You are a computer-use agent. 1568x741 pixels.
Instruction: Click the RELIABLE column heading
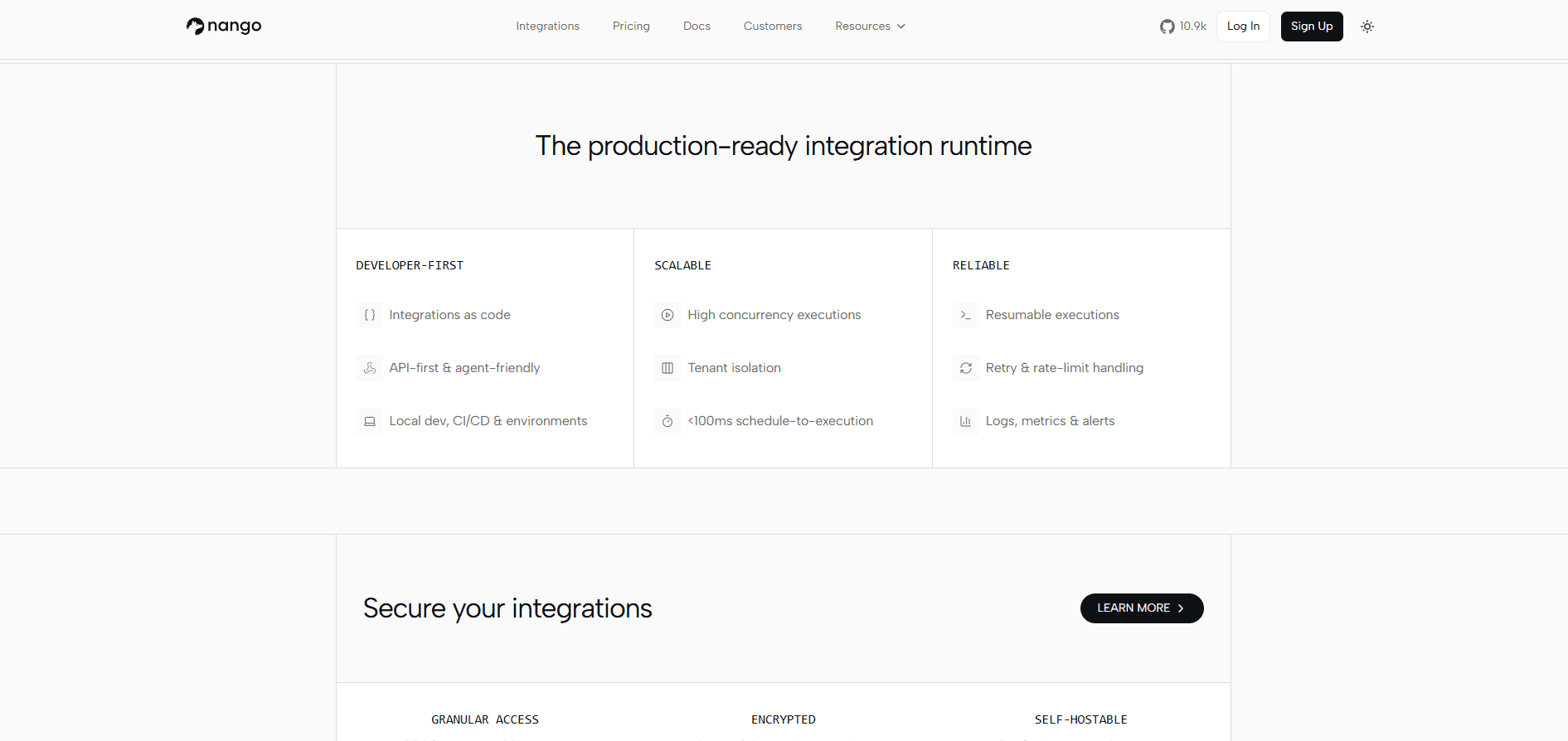tap(981, 265)
